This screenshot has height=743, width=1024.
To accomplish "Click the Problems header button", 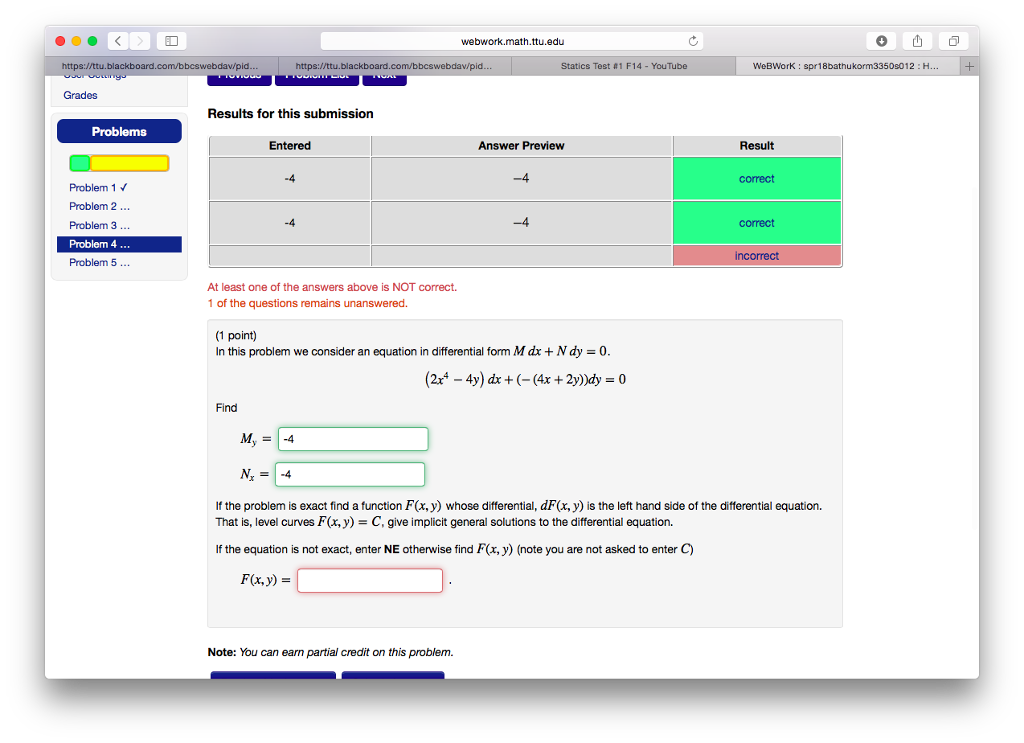I will [x=119, y=131].
